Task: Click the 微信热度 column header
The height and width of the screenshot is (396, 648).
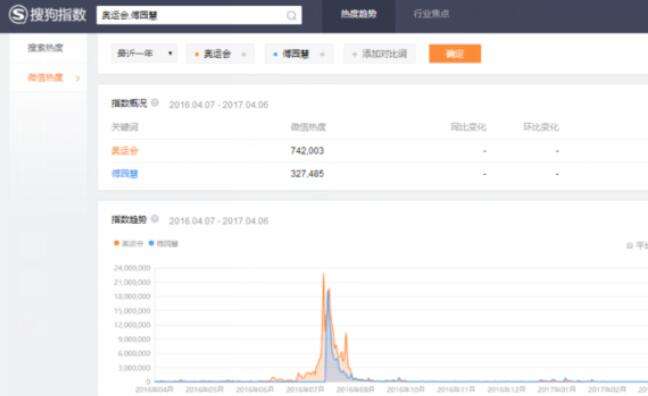Action: click(308, 127)
